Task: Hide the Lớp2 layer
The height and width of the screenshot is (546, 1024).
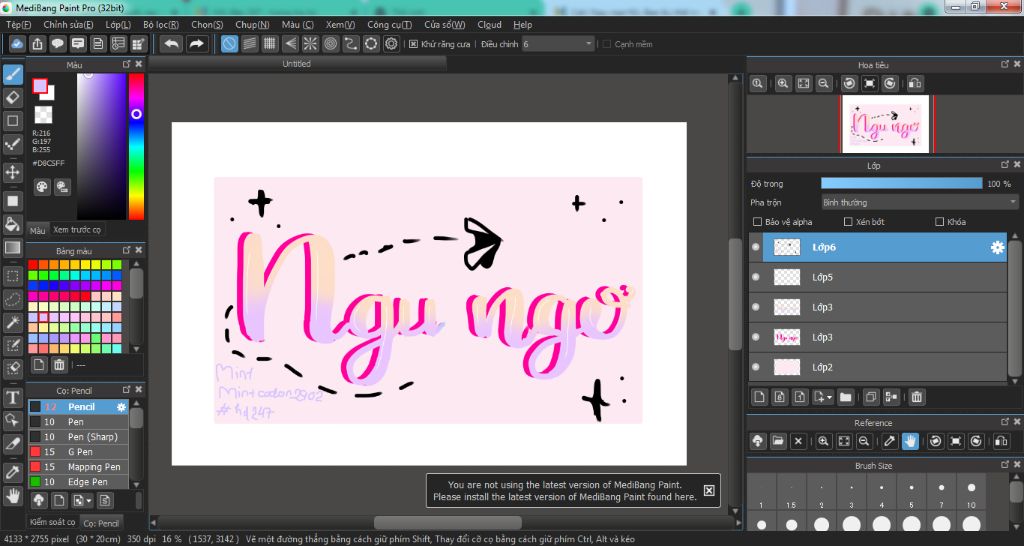Action: point(756,367)
